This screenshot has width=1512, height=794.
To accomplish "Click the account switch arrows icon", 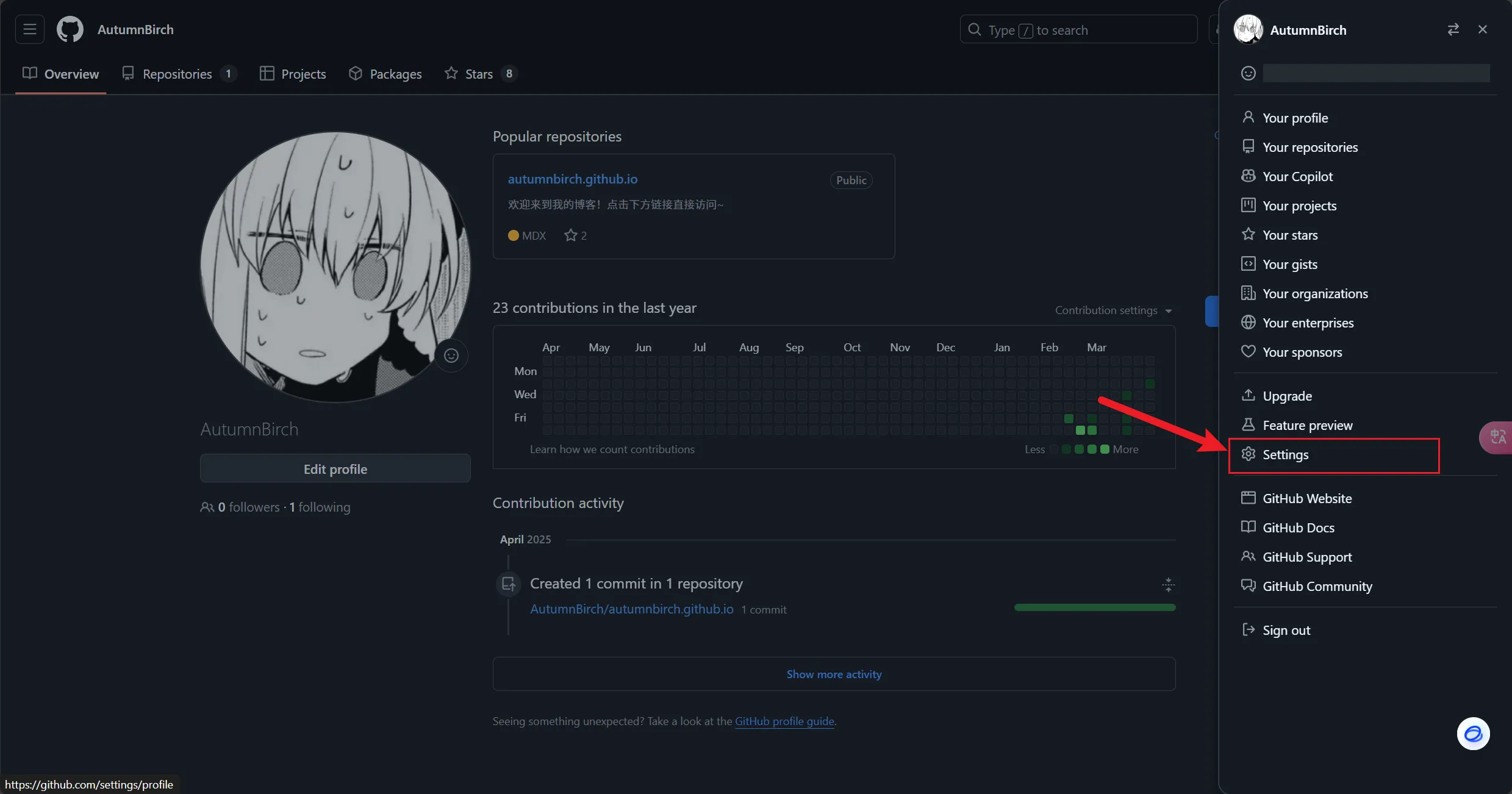I will [1453, 29].
